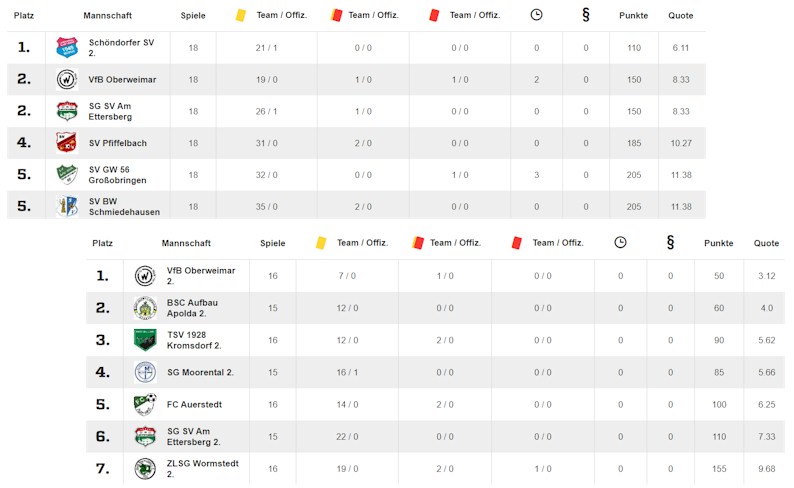Open the SV Pfiffelbach team name link
The height and width of the screenshot is (488, 794).
pyautogui.click(x=117, y=143)
